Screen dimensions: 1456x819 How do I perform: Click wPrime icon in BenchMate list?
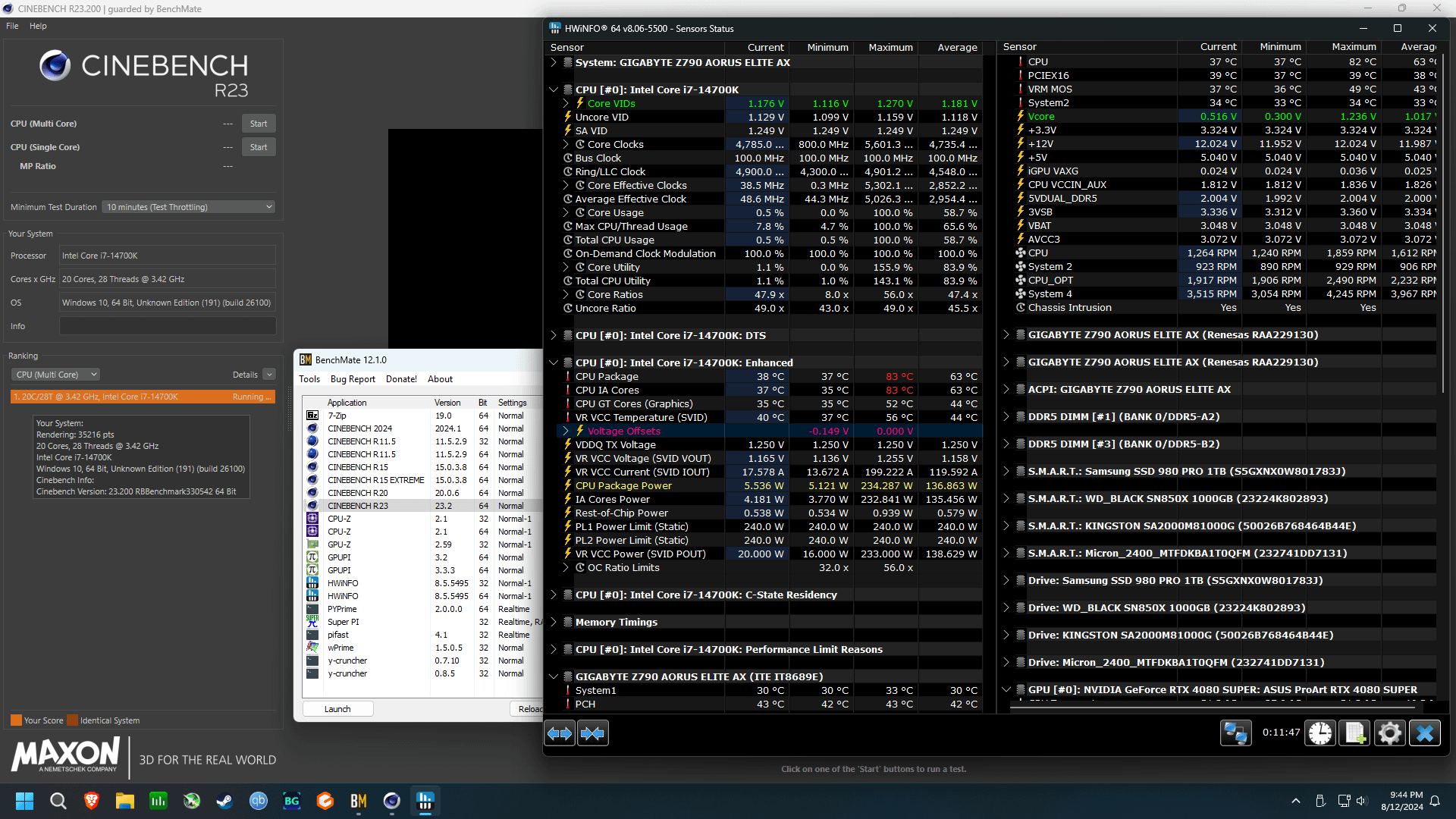(312, 648)
